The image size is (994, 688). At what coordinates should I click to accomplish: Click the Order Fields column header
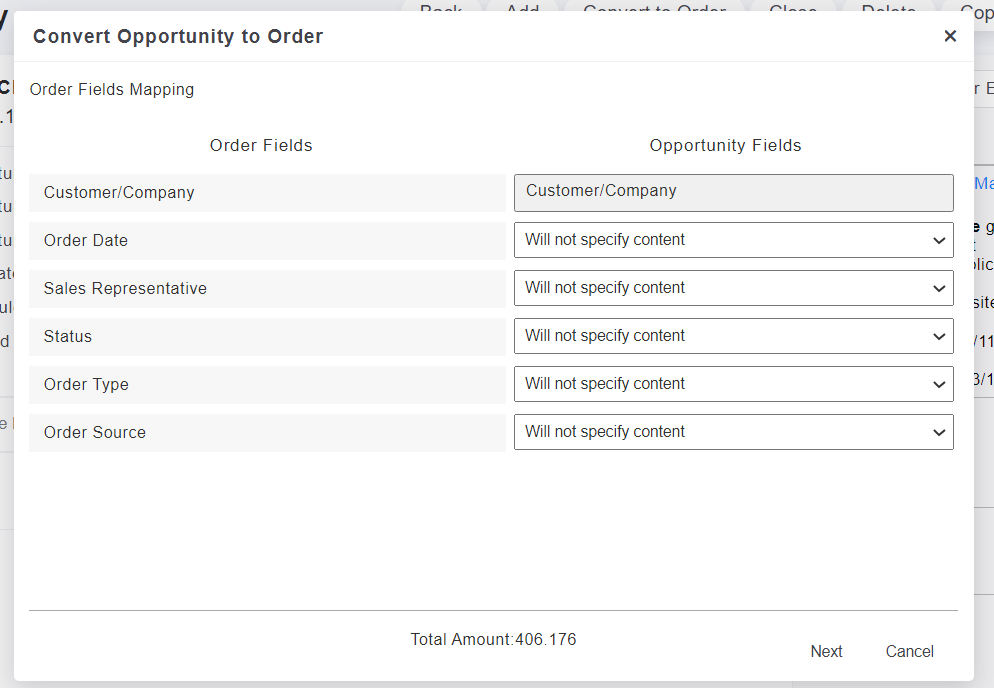261,146
